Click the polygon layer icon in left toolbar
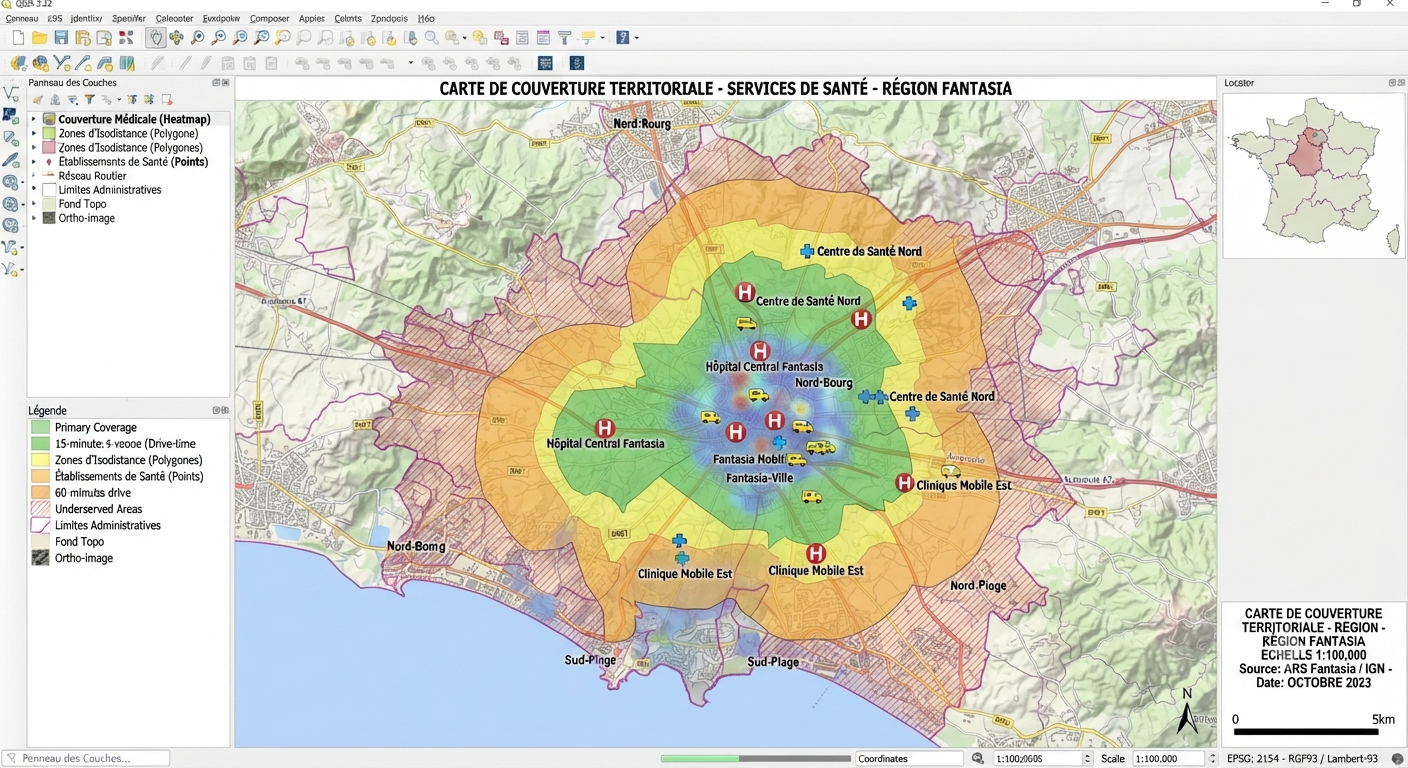Image resolution: width=1408 pixels, height=768 pixels. [12, 138]
